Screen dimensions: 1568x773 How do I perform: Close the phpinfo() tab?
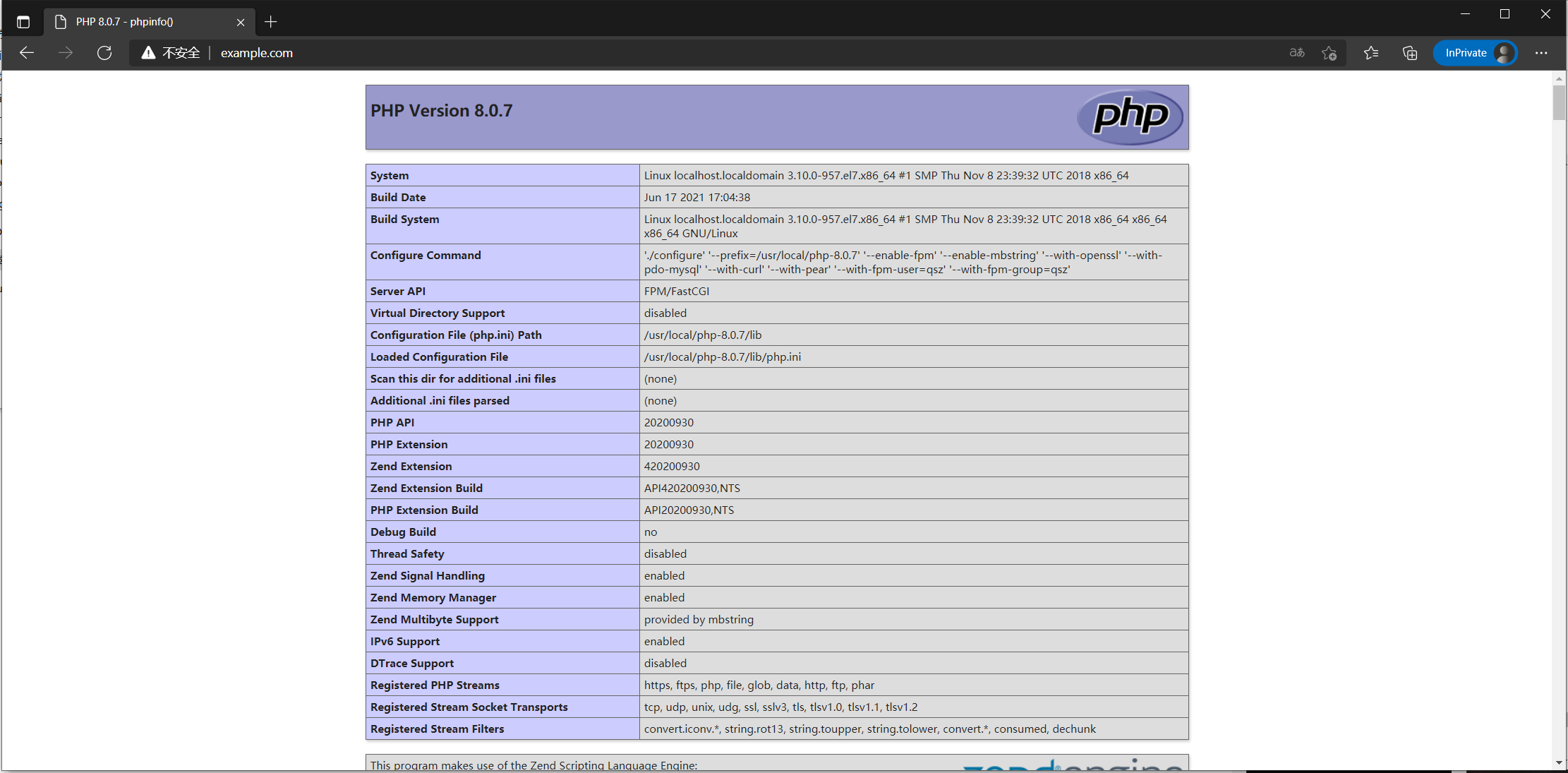[x=241, y=22]
